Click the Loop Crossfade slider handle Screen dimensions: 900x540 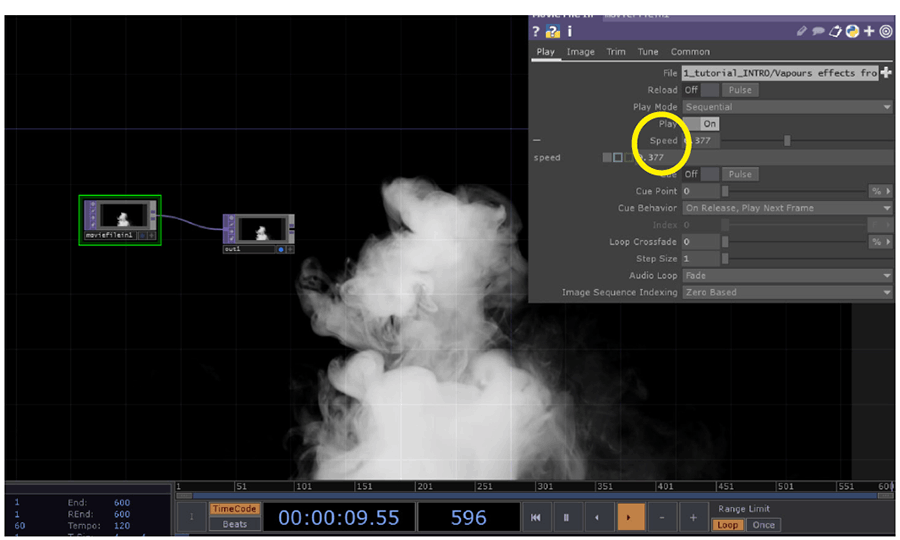click(725, 242)
